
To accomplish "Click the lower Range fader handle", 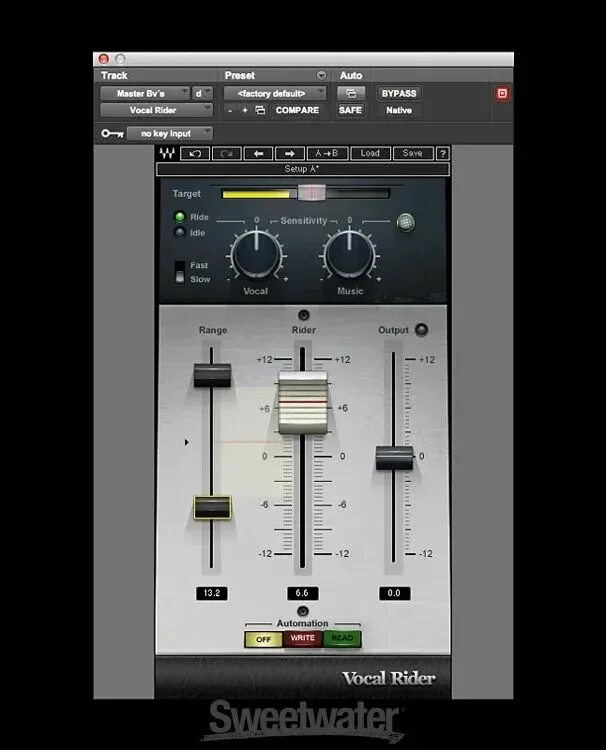I will tap(212, 507).
